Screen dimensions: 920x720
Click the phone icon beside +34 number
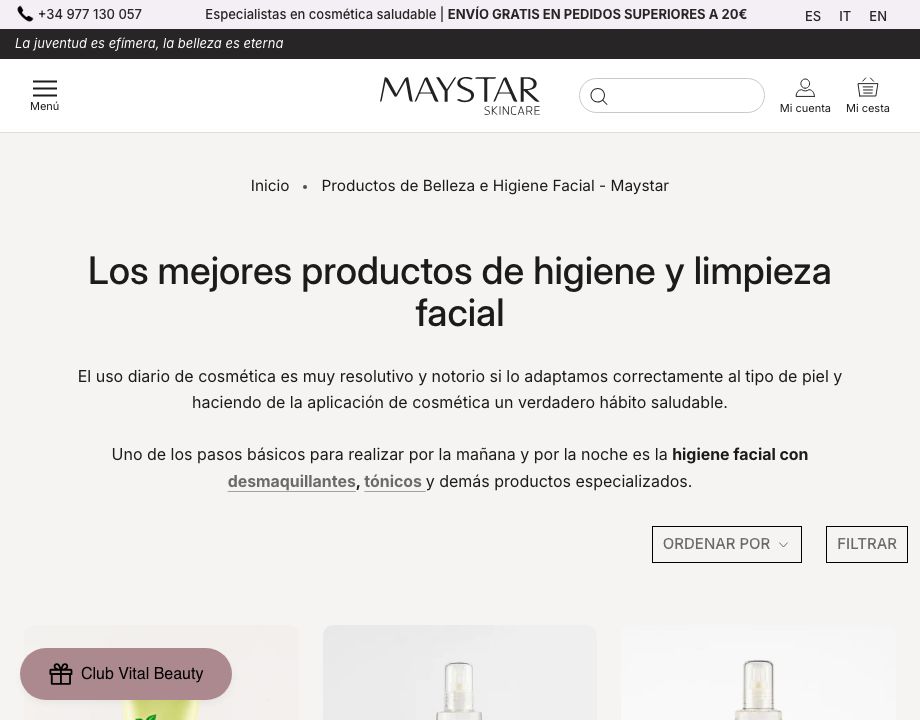click(x=25, y=13)
